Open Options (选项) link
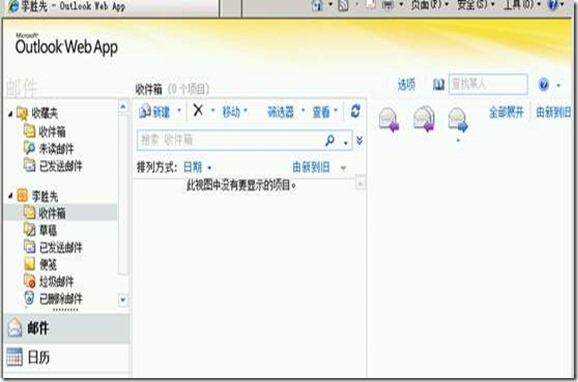578x382 pixels. coord(406,85)
